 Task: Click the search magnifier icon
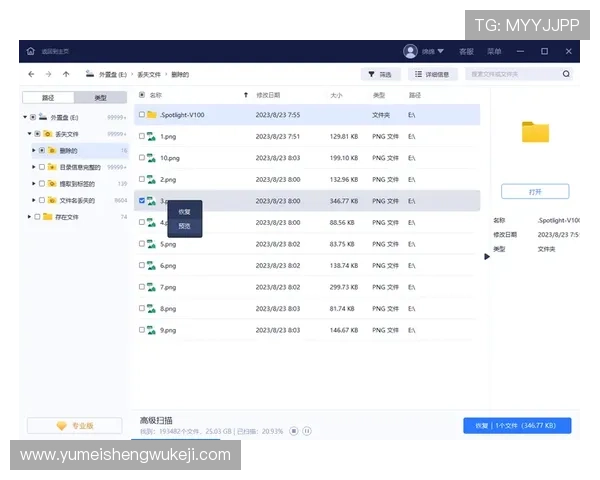(566, 74)
